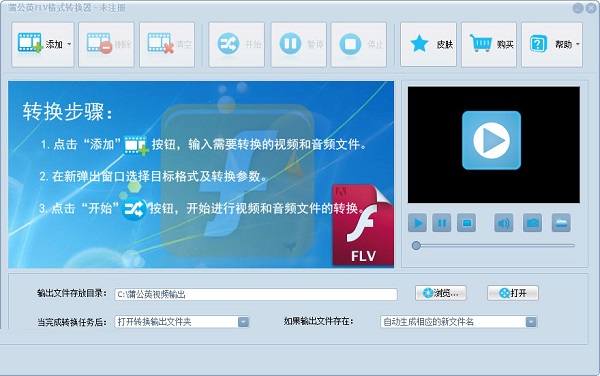600x376 pixels.
Task: Click the camera snapshot icon
Action: coord(532,223)
